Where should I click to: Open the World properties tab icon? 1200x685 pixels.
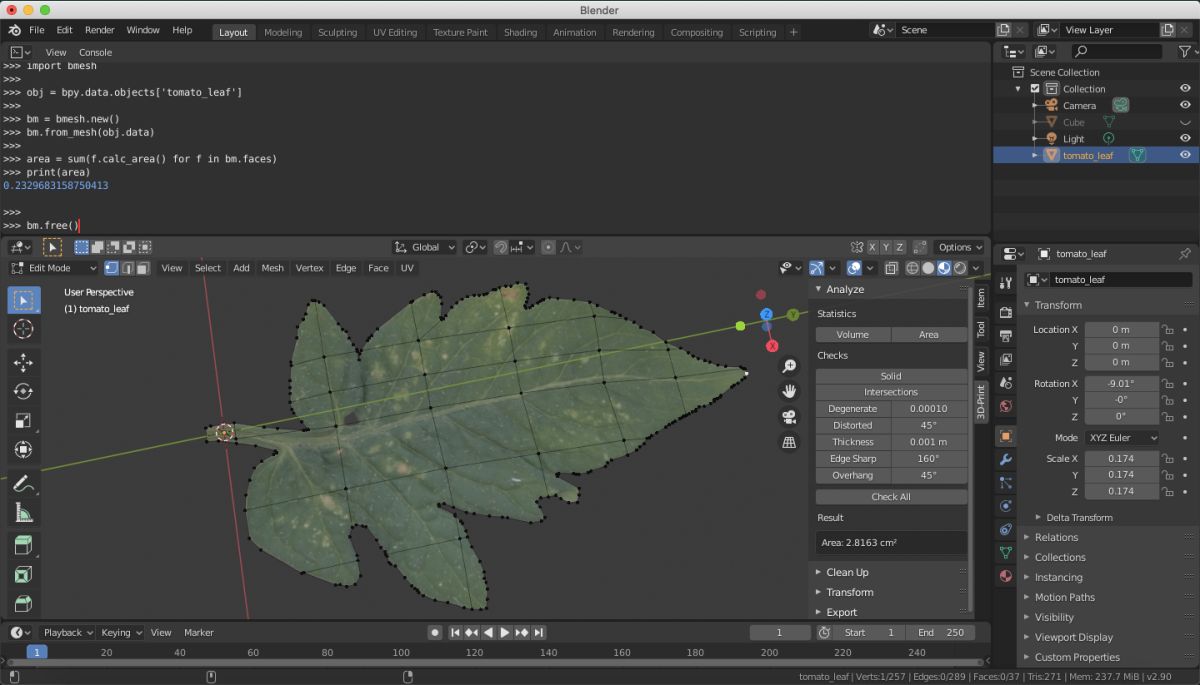point(1005,406)
